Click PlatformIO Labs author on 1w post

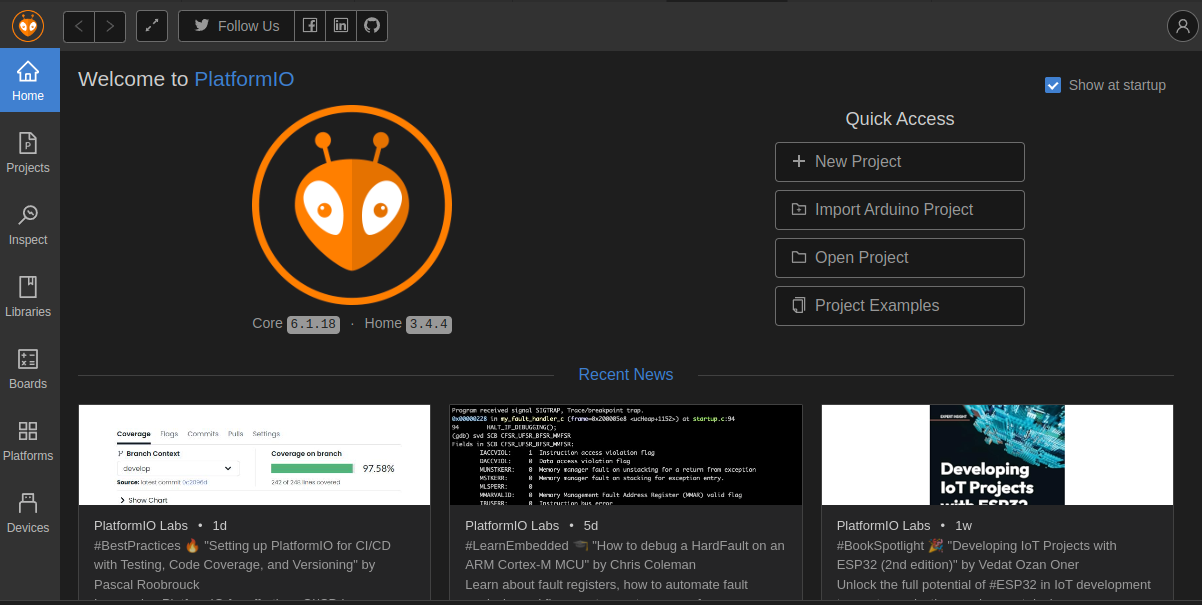pos(884,525)
